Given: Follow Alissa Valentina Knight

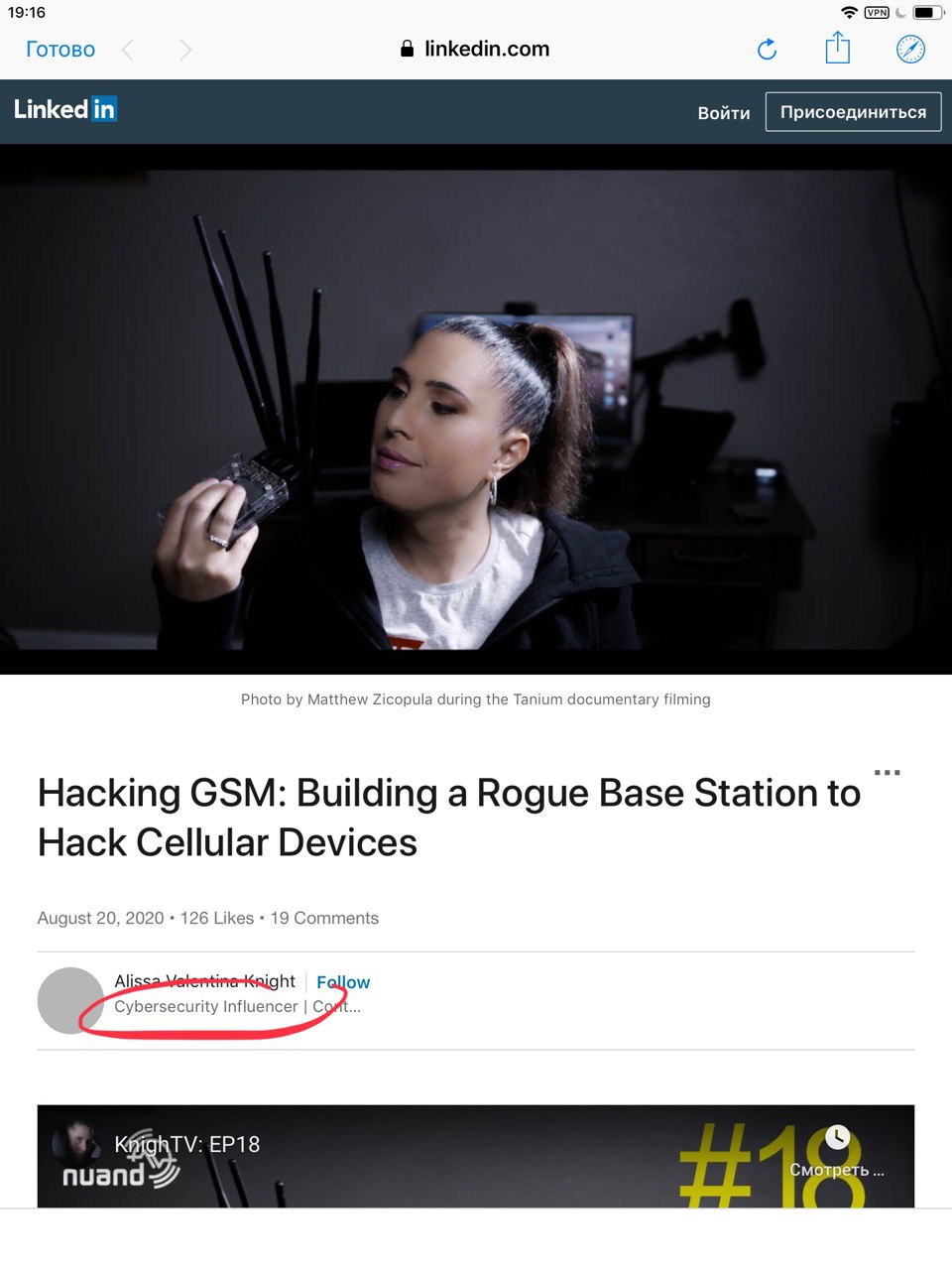Looking at the screenshot, I should (343, 982).
